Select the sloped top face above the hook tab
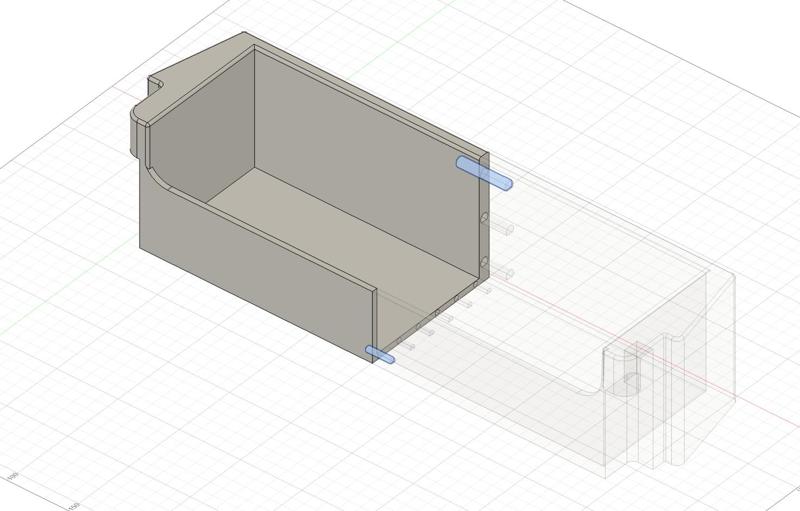This screenshot has height=511, width=800. pyautogui.click(x=204, y=69)
